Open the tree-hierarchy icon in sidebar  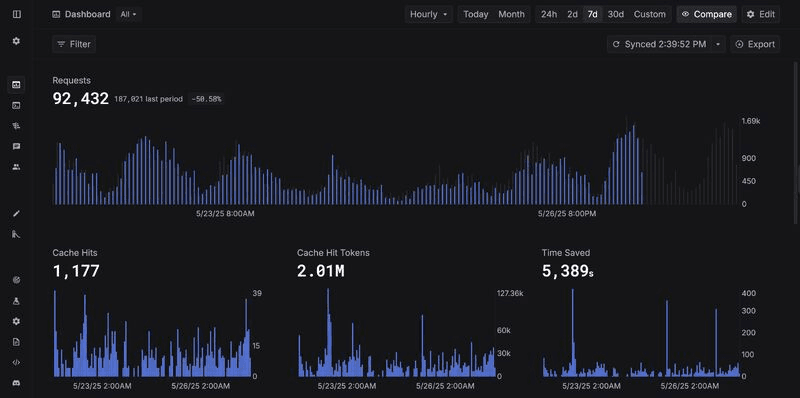[16, 126]
